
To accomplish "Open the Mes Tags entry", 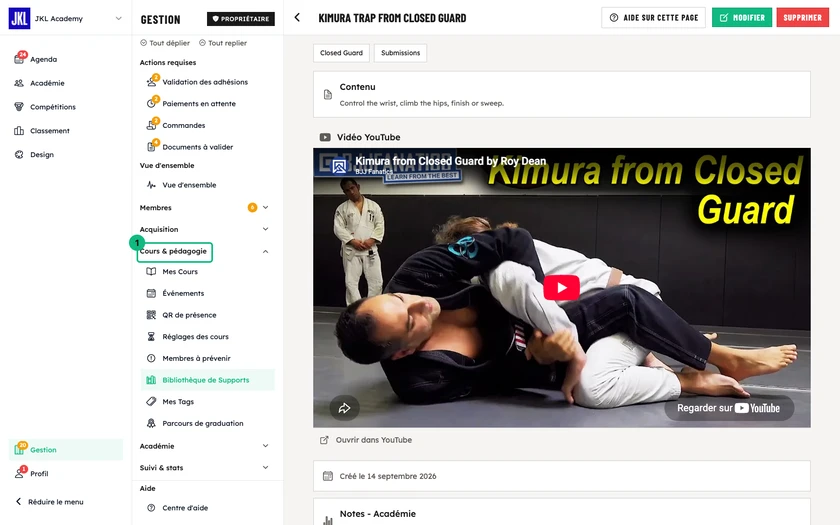I will coord(208,401).
